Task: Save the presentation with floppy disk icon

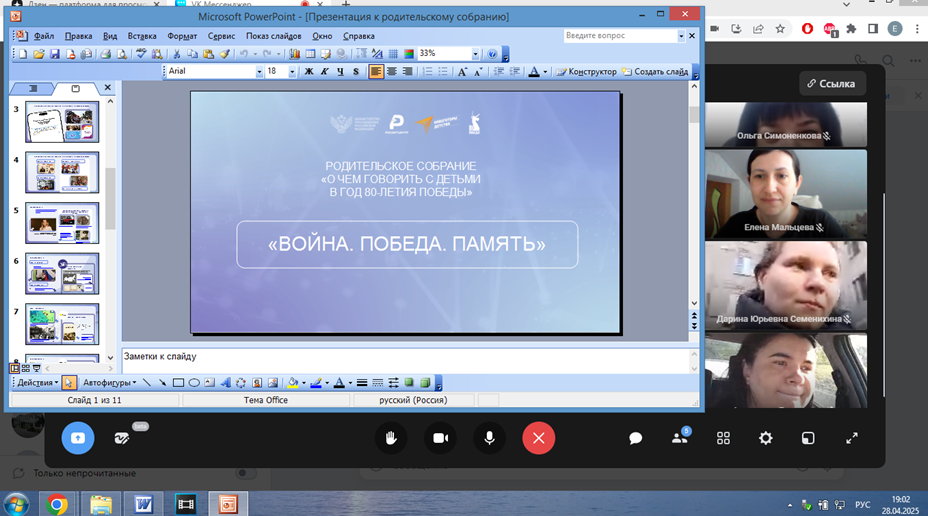Action: click(54, 54)
